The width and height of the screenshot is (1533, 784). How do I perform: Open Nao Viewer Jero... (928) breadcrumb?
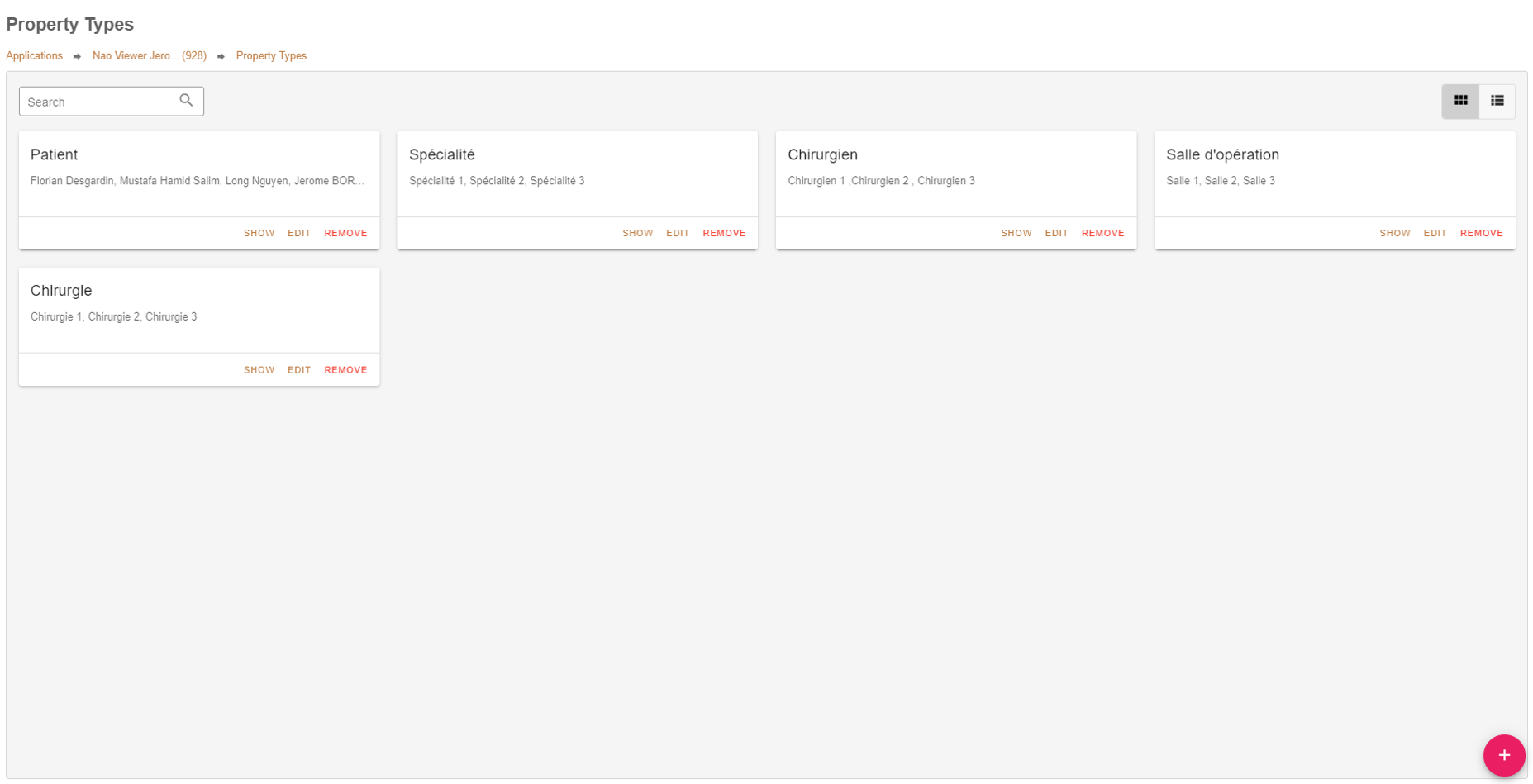coord(150,56)
